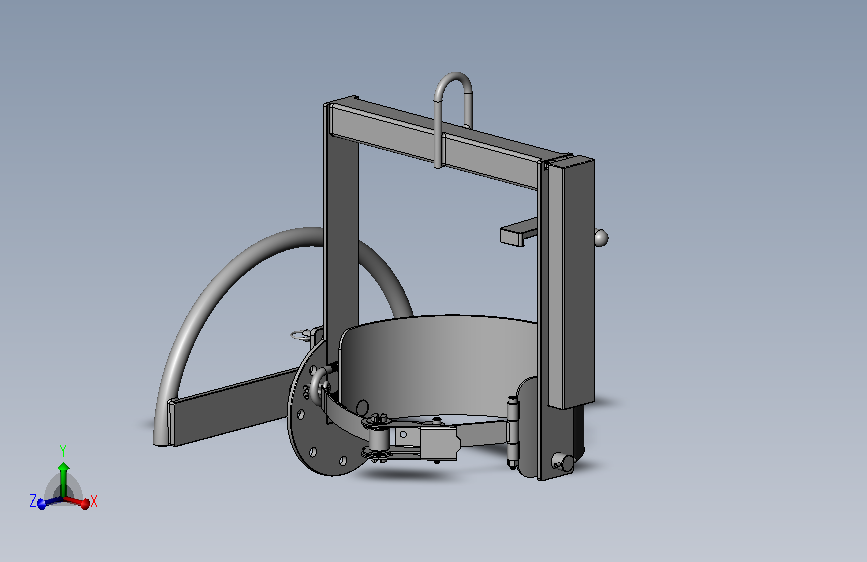Select the round ball knob on right post
Screen dimensions: 867x562
(x=601, y=238)
